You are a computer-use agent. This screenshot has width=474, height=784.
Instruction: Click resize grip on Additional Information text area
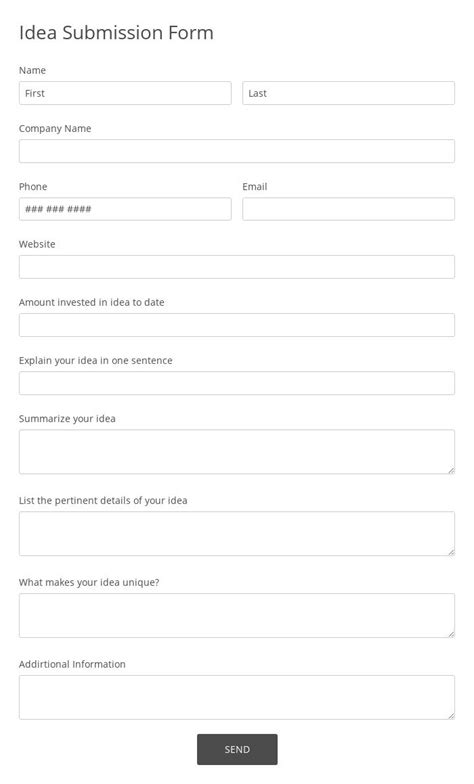(x=451, y=716)
